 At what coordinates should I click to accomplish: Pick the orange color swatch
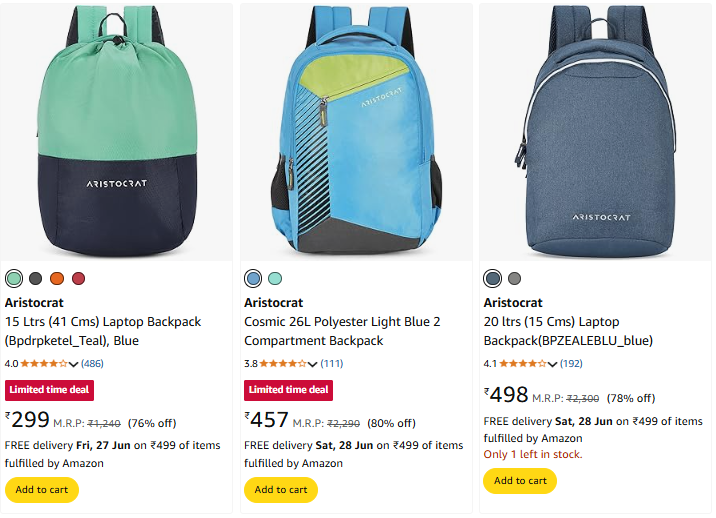point(57,278)
